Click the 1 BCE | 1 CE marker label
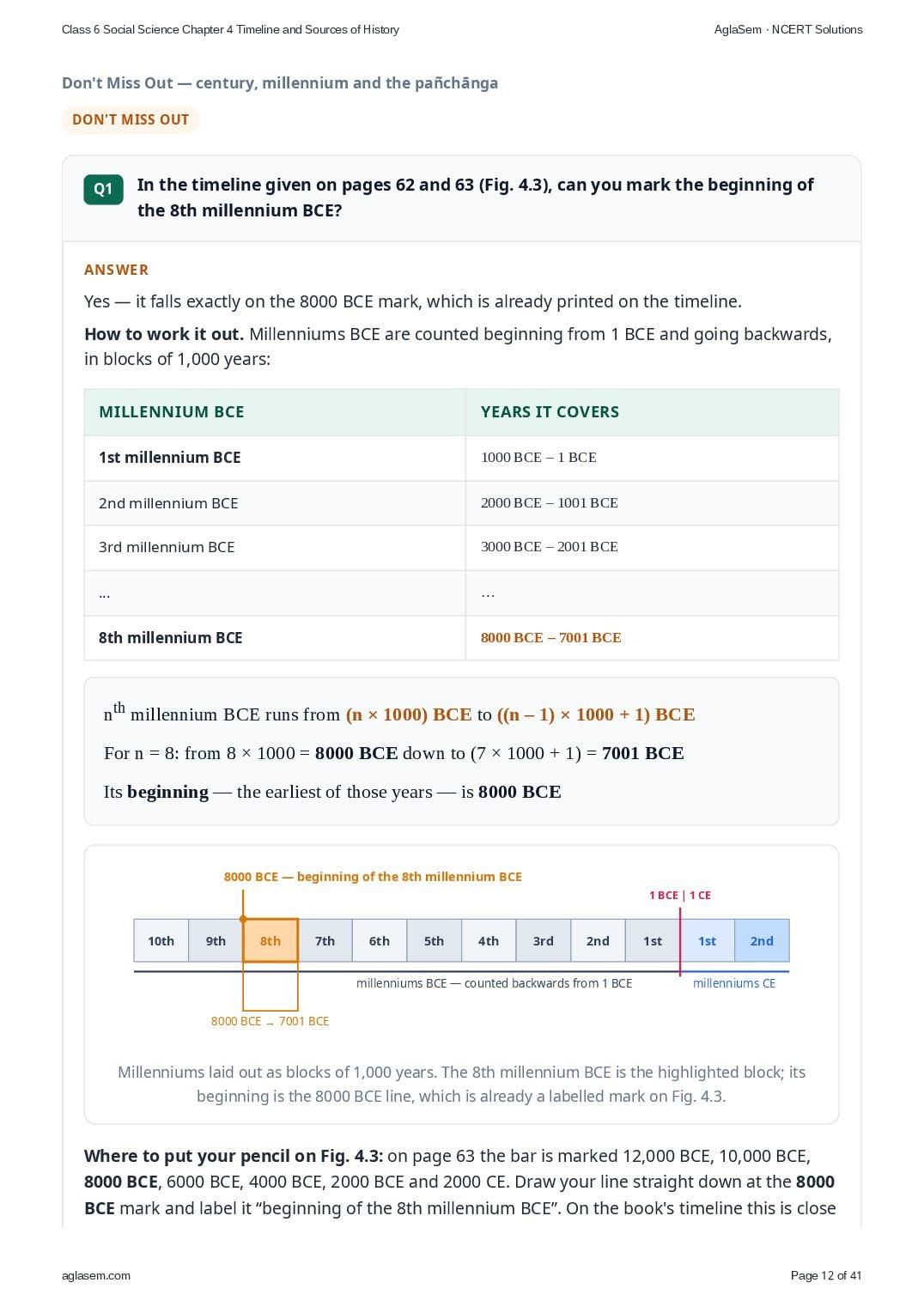 tap(680, 895)
